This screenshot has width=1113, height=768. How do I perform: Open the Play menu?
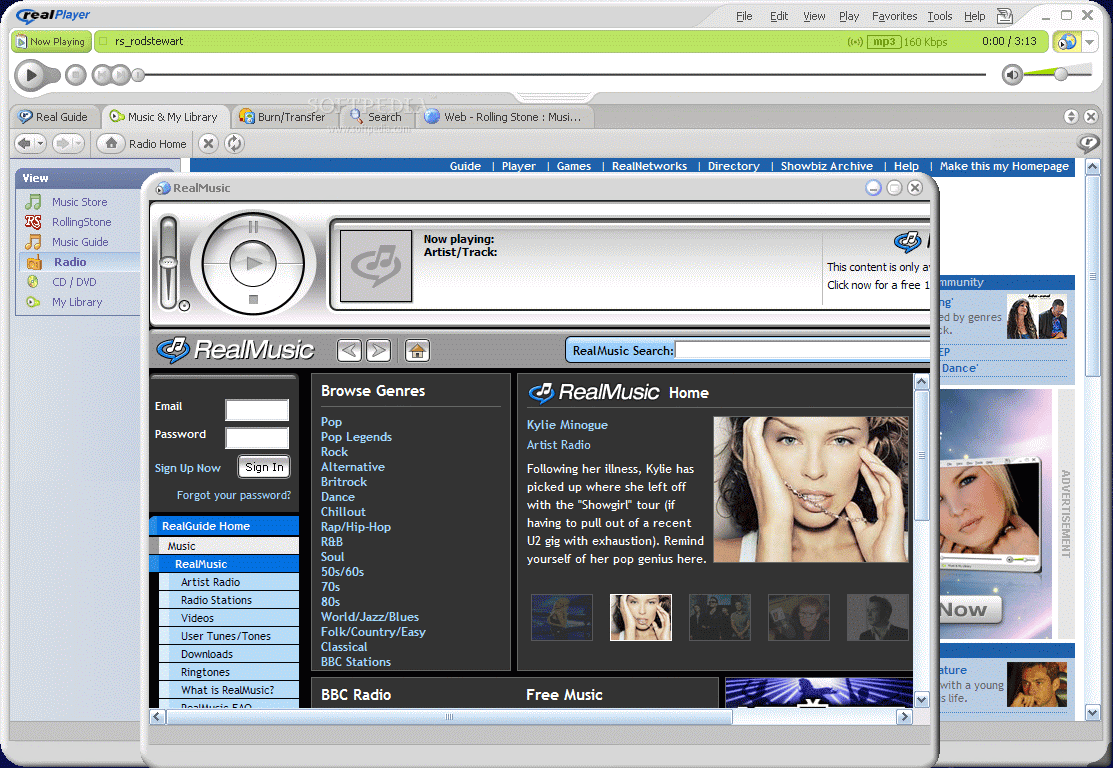pyautogui.click(x=849, y=16)
